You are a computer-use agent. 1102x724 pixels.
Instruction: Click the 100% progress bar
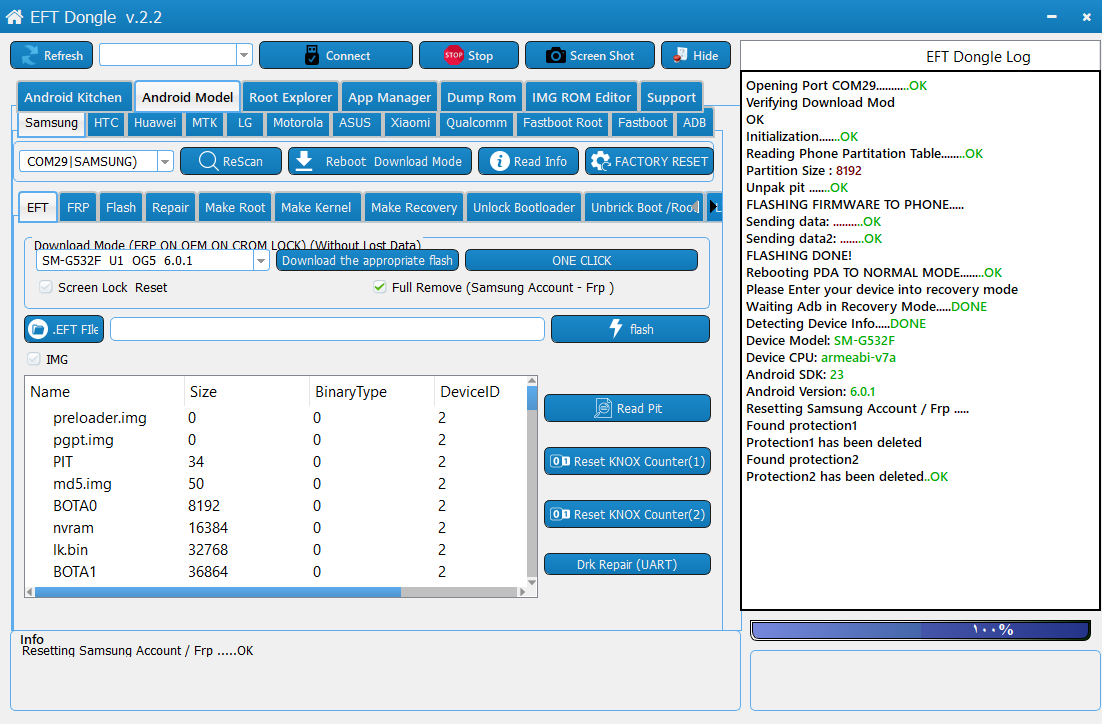pos(921,630)
